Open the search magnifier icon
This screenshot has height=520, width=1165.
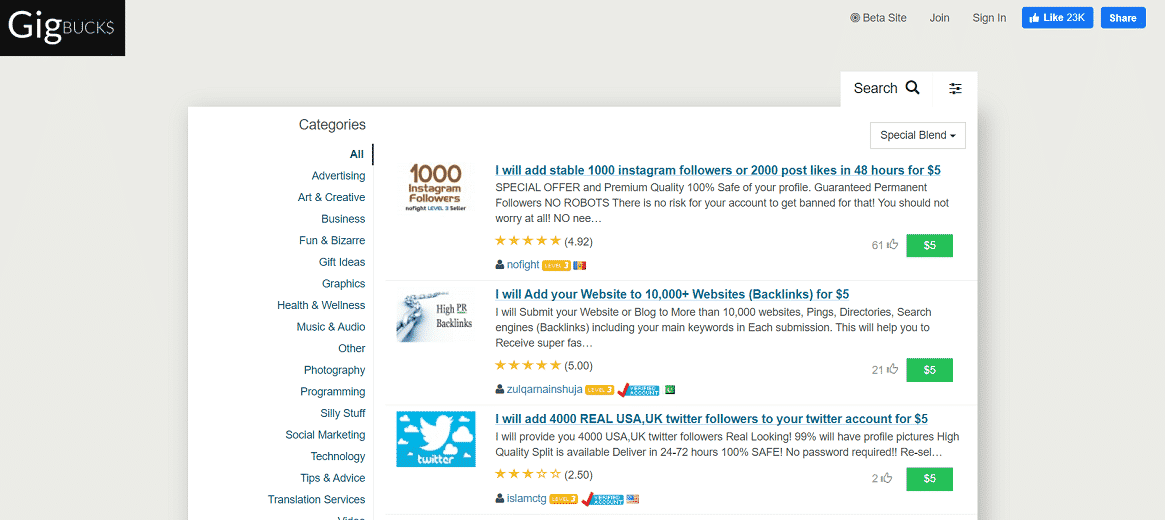pyautogui.click(x=912, y=88)
